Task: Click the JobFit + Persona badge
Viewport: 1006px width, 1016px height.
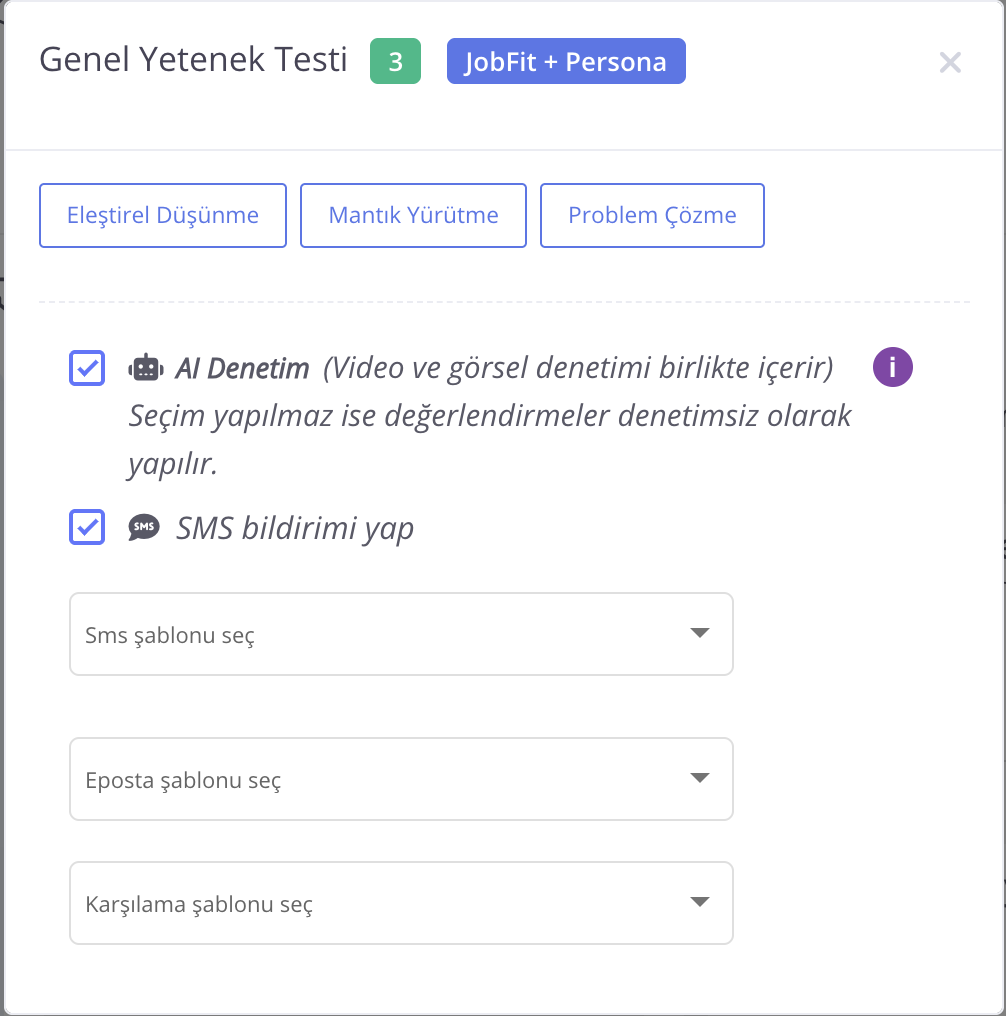Action: 566,62
